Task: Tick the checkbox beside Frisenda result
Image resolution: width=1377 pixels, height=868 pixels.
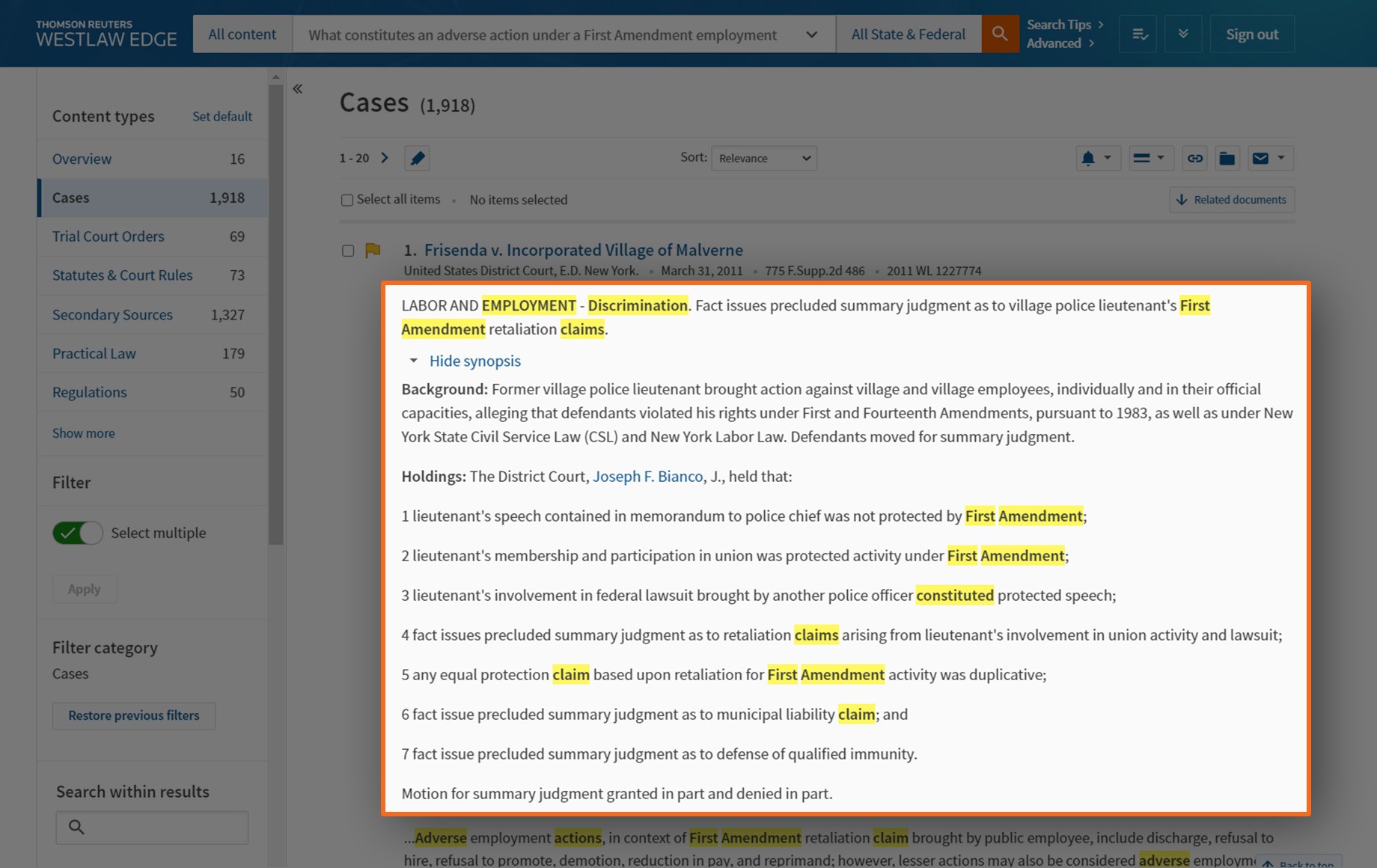Action: point(348,251)
